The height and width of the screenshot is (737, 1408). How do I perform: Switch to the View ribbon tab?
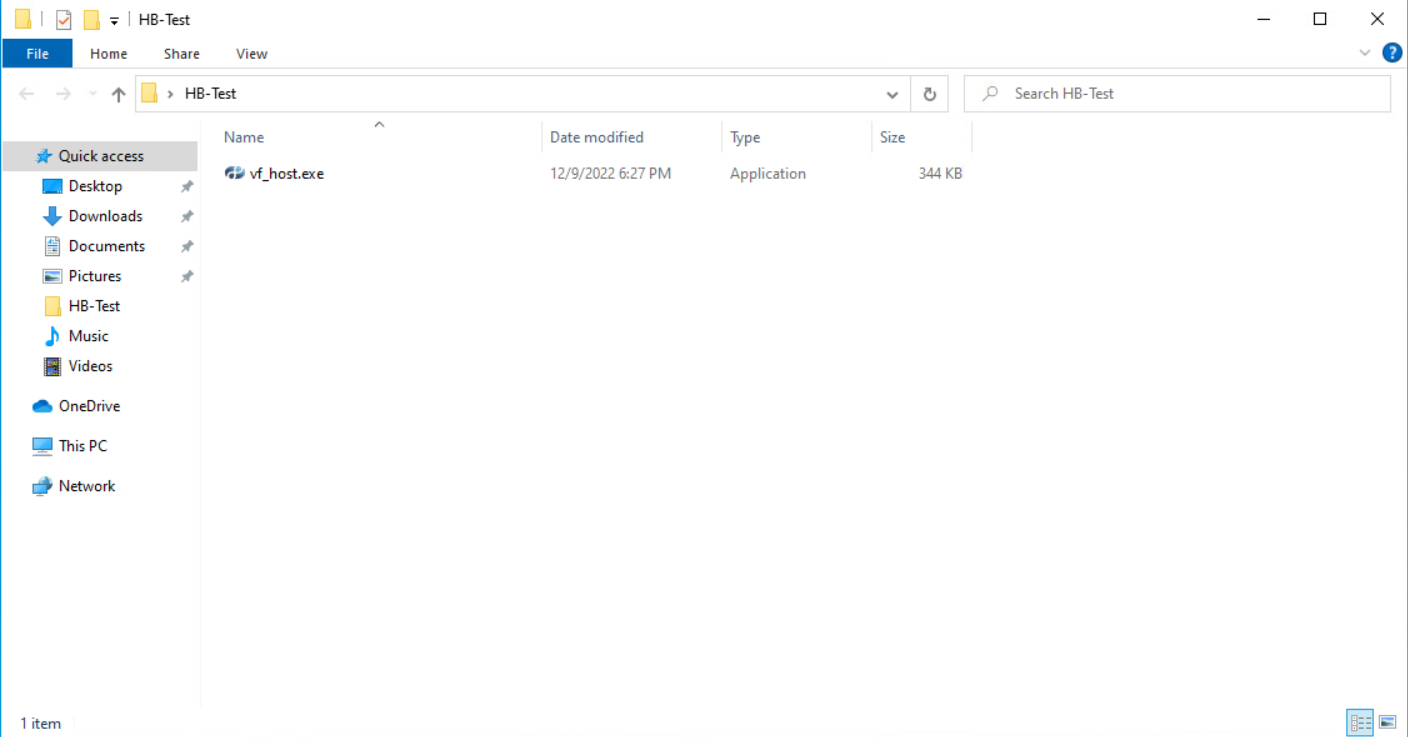point(251,53)
